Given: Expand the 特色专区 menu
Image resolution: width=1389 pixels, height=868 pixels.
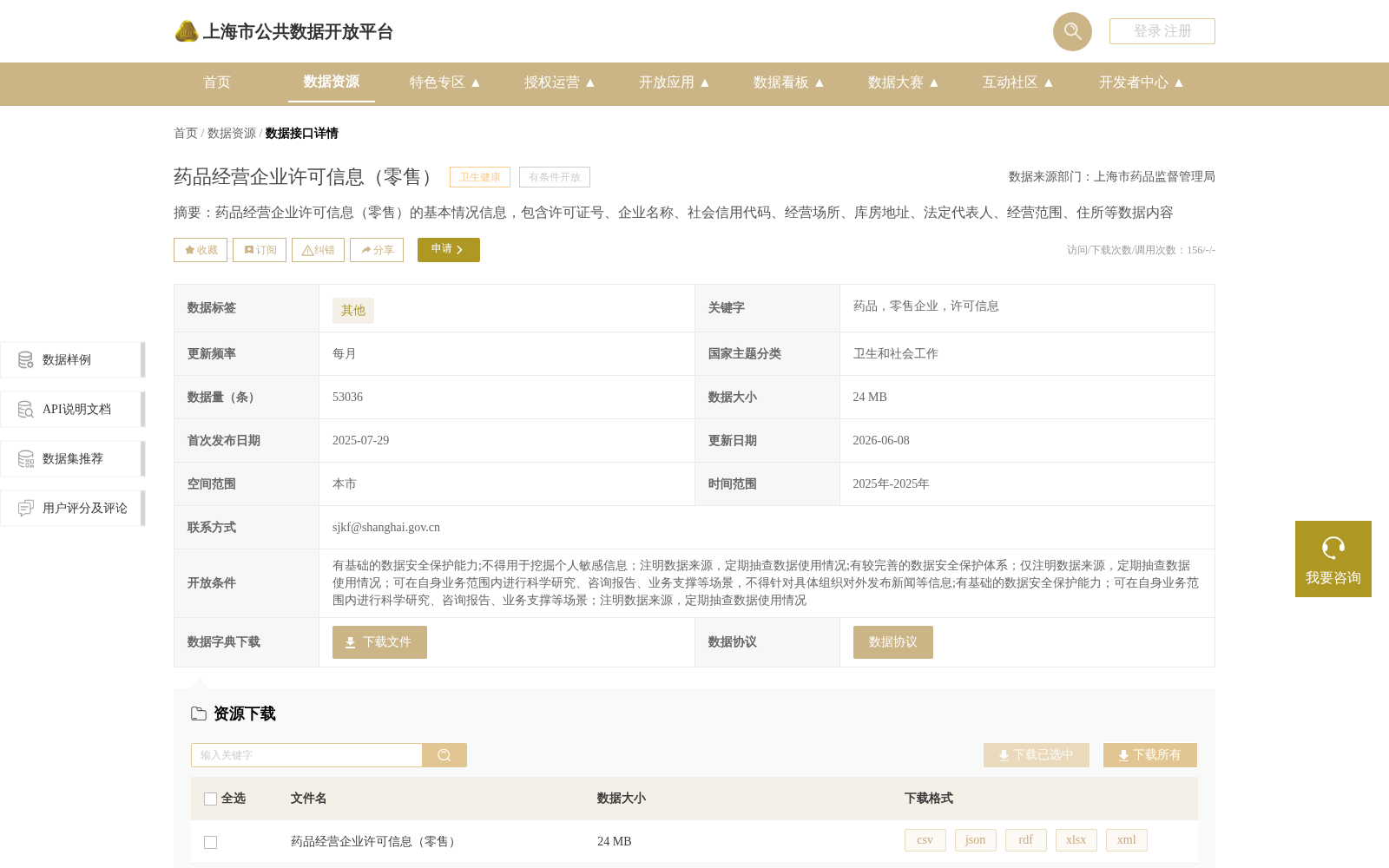Looking at the screenshot, I should (x=445, y=82).
